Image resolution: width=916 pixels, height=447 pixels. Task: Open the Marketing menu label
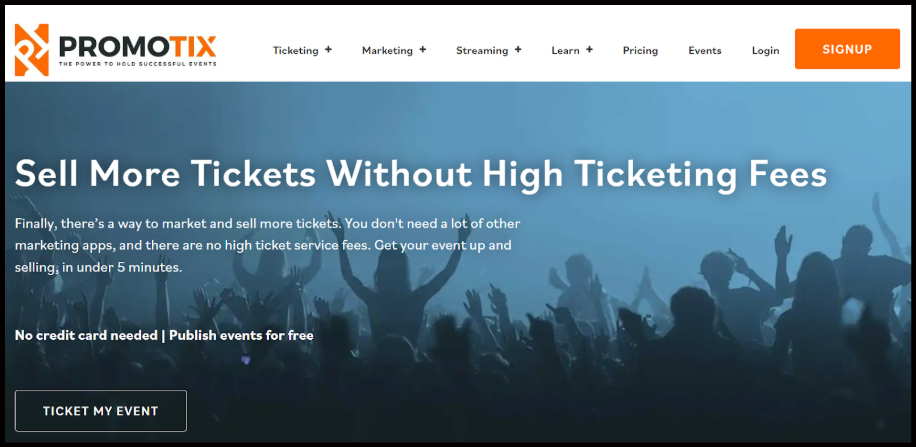tap(387, 51)
